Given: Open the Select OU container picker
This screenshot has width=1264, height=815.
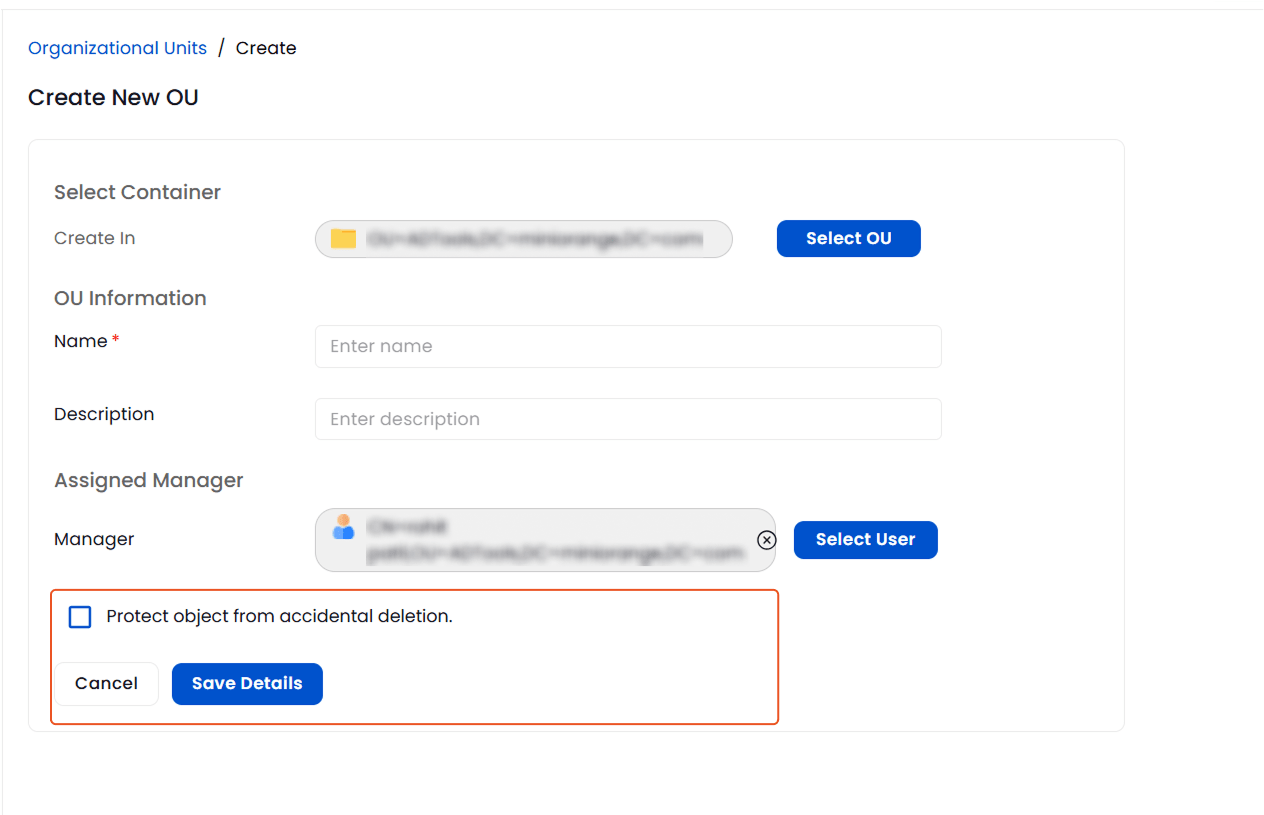Looking at the screenshot, I should tap(848, 238).
